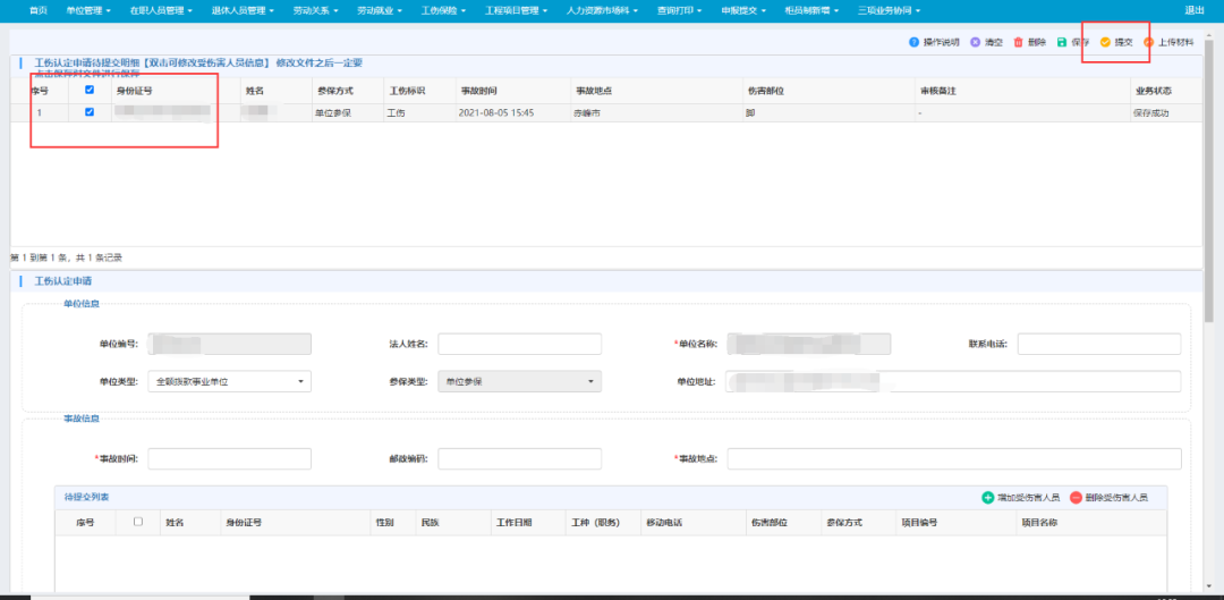Click the 清空 clear icon
This screenshot has width=1224, height=600.
(x=975, y=42)
